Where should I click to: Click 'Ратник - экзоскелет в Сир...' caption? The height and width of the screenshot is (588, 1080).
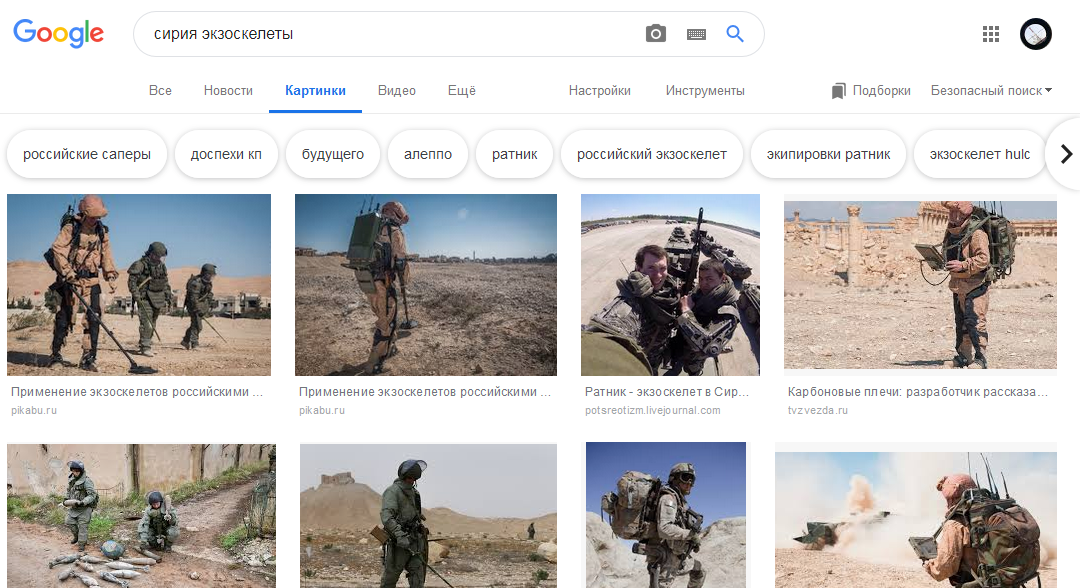666,392
